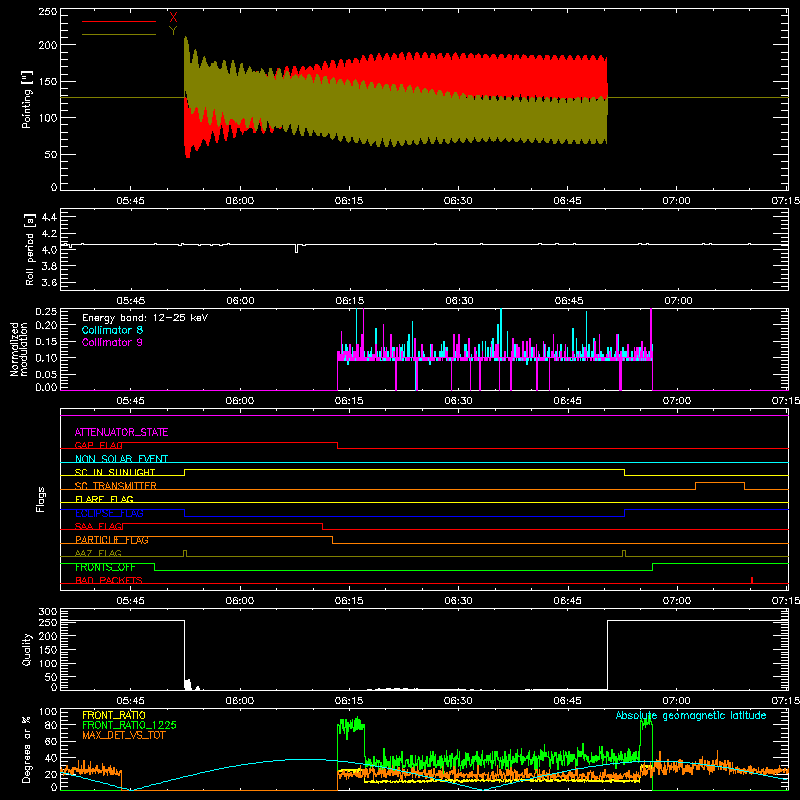This screenshot has width=800, height=800.
Task: Click the dim AAZ_FLAG label
Action: (98, 553)
